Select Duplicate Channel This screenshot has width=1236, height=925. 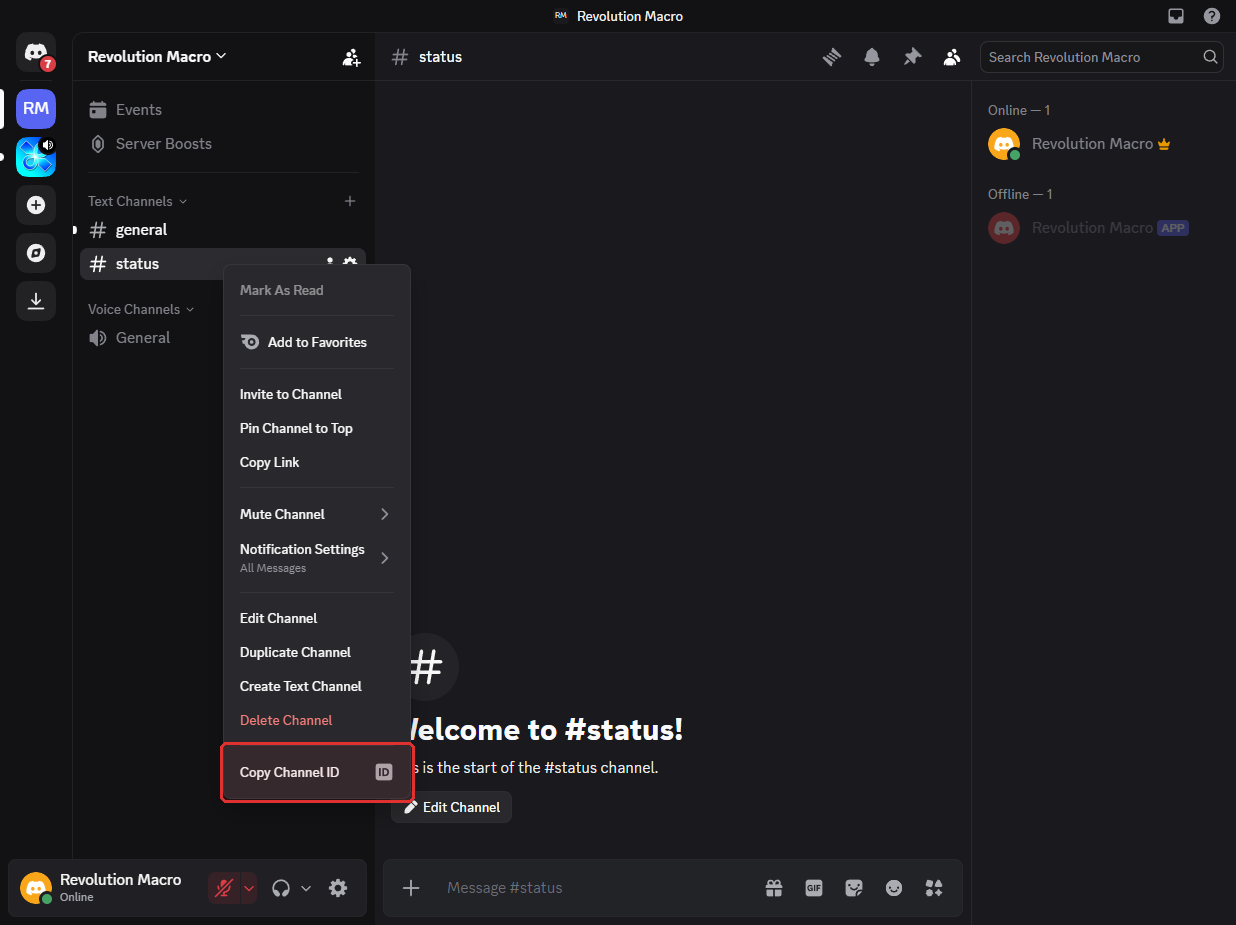click(x=316, y=652)
